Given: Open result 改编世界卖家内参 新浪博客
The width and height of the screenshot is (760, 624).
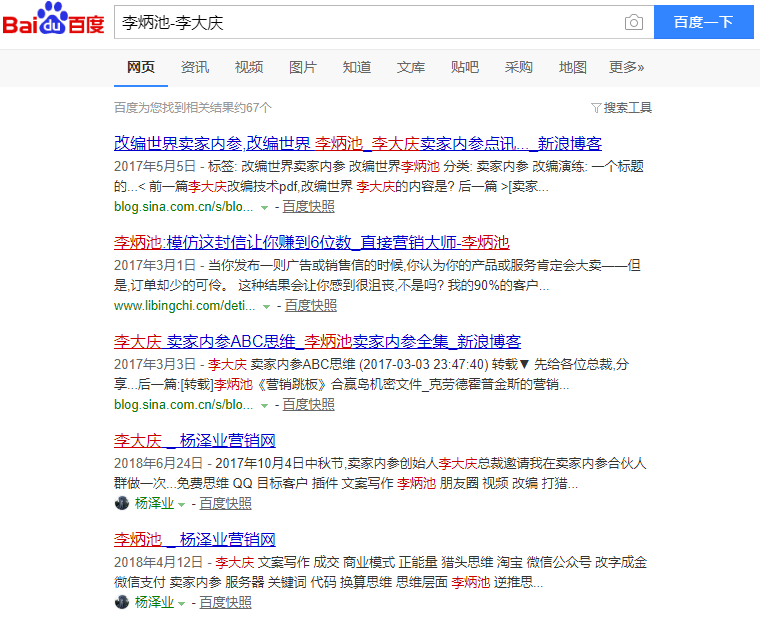Looking at the screenshot, I should pyautogui.click(x=358, y=144).
